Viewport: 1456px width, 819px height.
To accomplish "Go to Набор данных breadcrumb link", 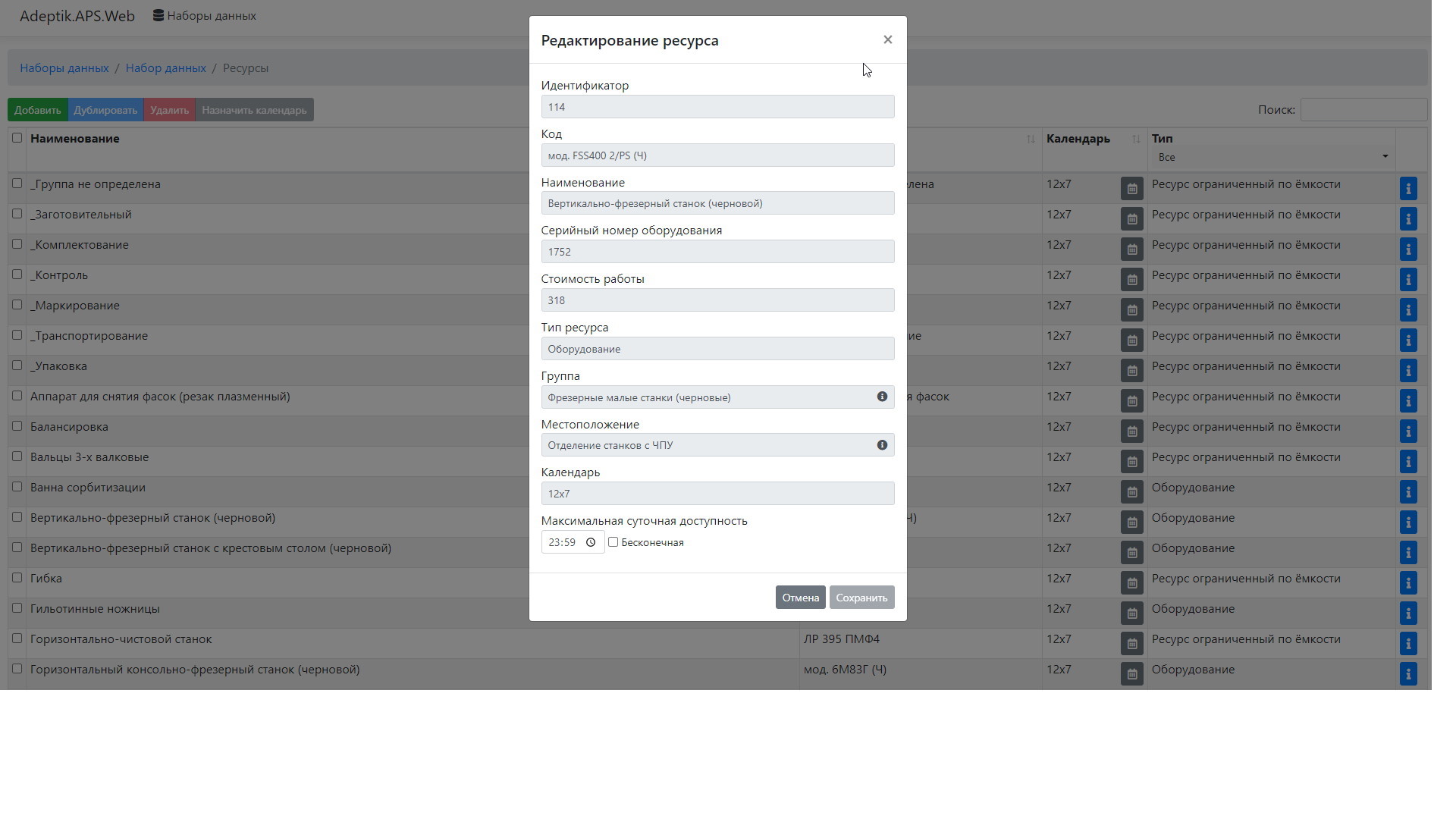I will [x=165, y=68].
